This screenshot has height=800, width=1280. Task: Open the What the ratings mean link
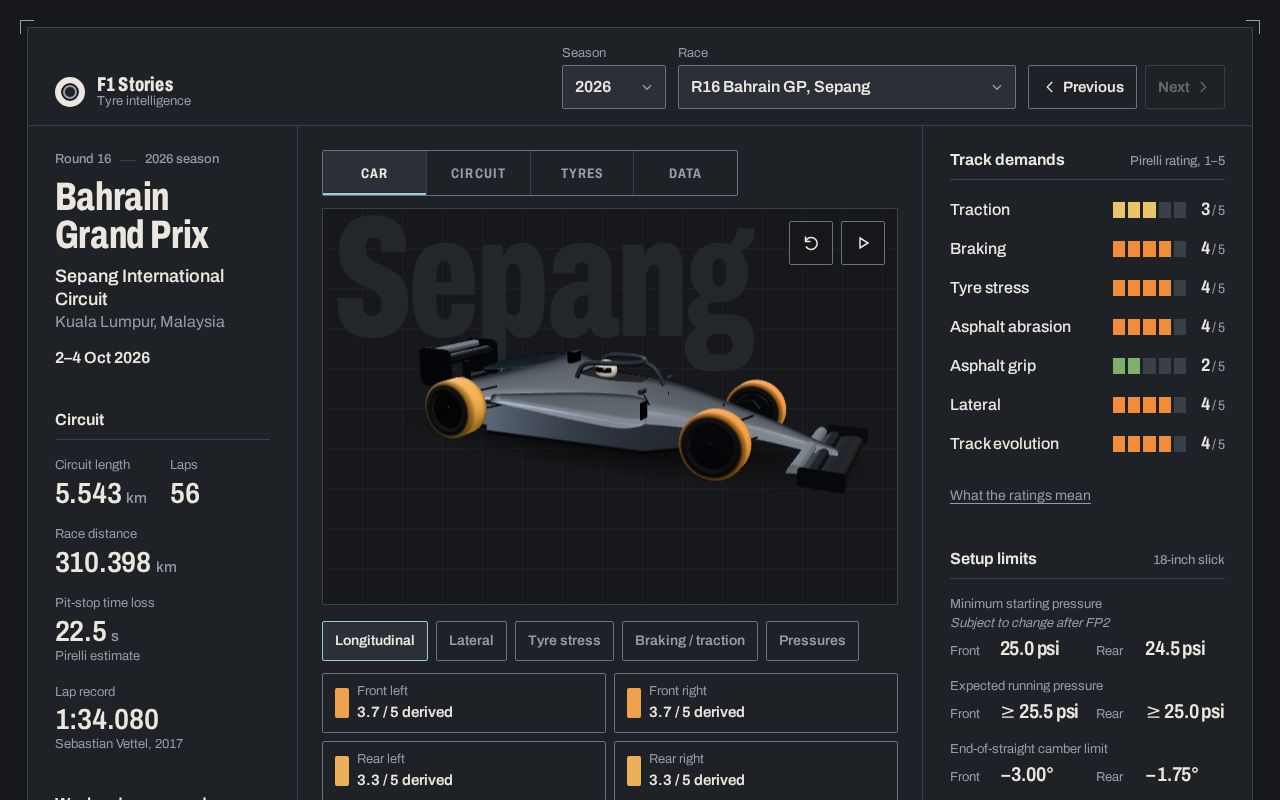click(x=1020, y=495)
